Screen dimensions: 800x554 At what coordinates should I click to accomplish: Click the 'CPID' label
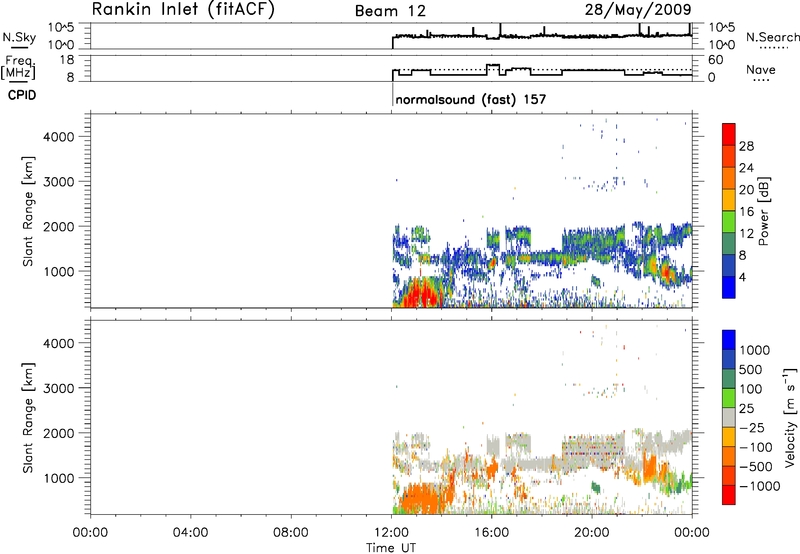click(22, 95)
